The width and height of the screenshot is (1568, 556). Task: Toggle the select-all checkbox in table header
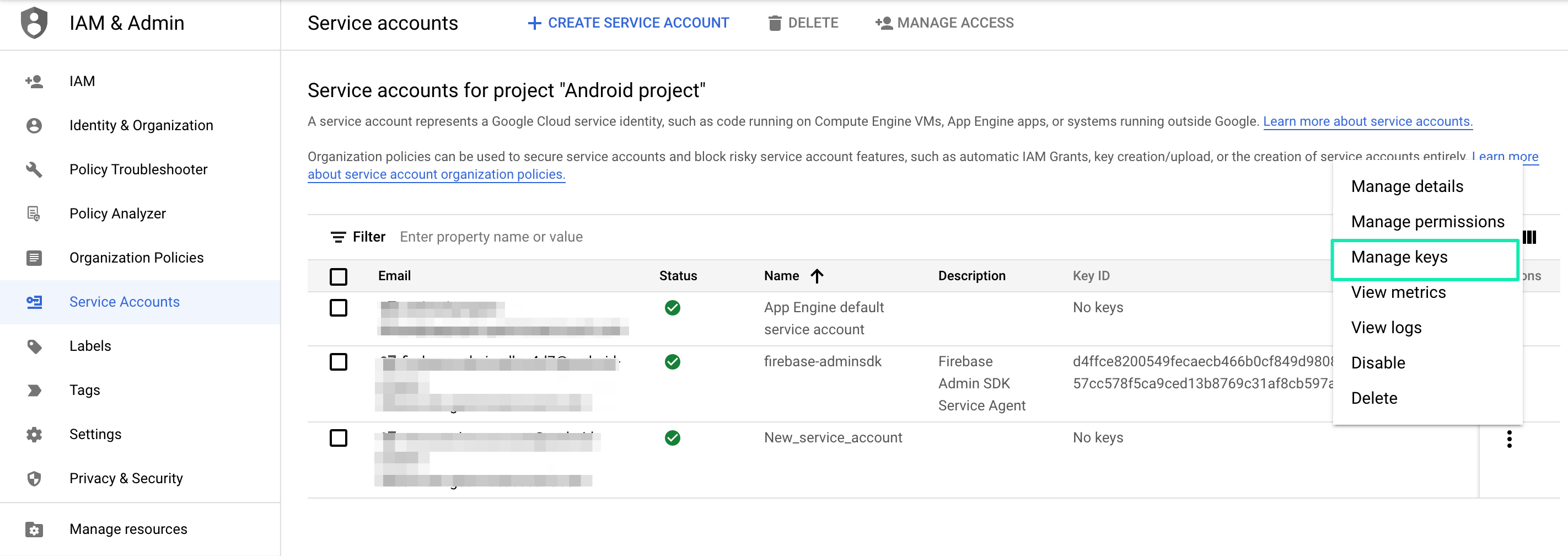click(x=338, y=276)
